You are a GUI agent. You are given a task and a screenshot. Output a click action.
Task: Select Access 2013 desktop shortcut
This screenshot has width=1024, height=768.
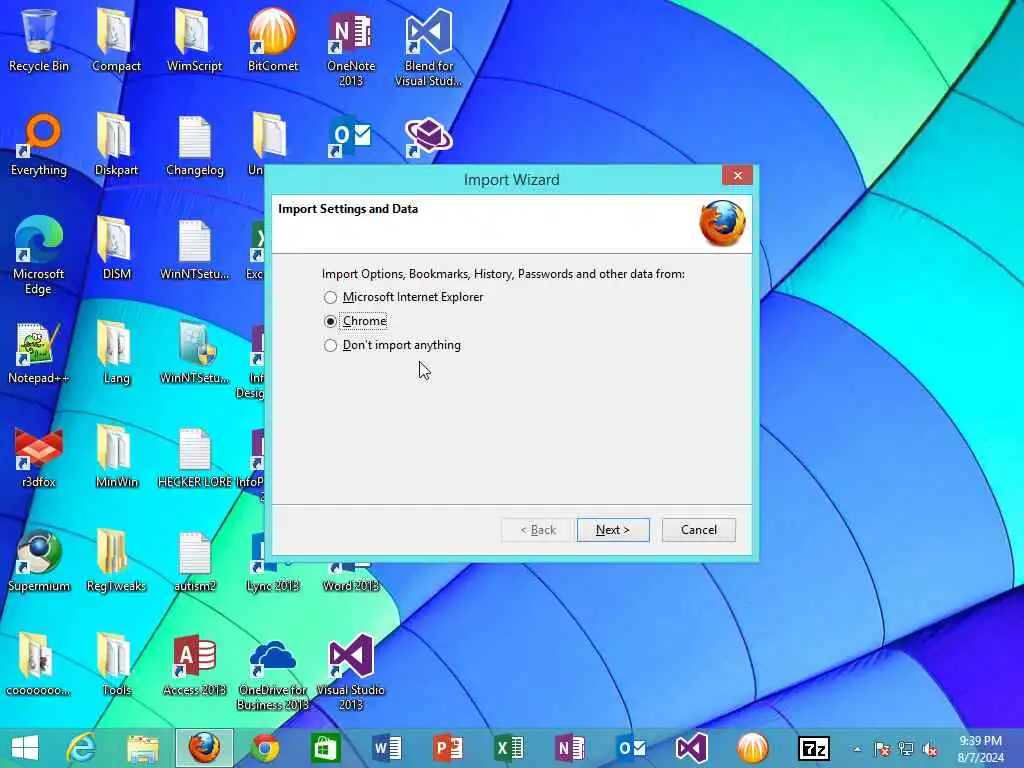coord(194,664)
